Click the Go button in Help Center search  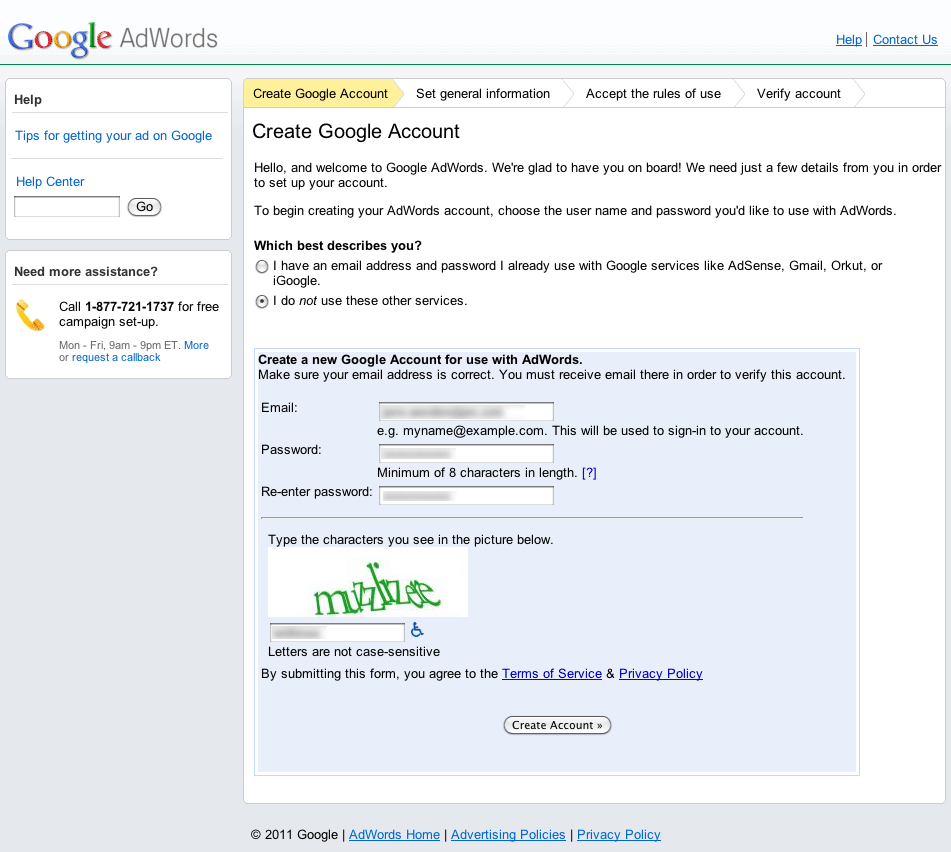coord(144,207)
